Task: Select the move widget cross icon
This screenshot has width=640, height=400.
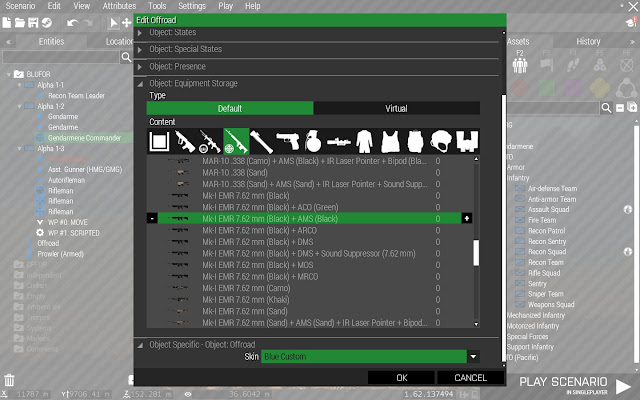Action: click(x=127, y=23)
